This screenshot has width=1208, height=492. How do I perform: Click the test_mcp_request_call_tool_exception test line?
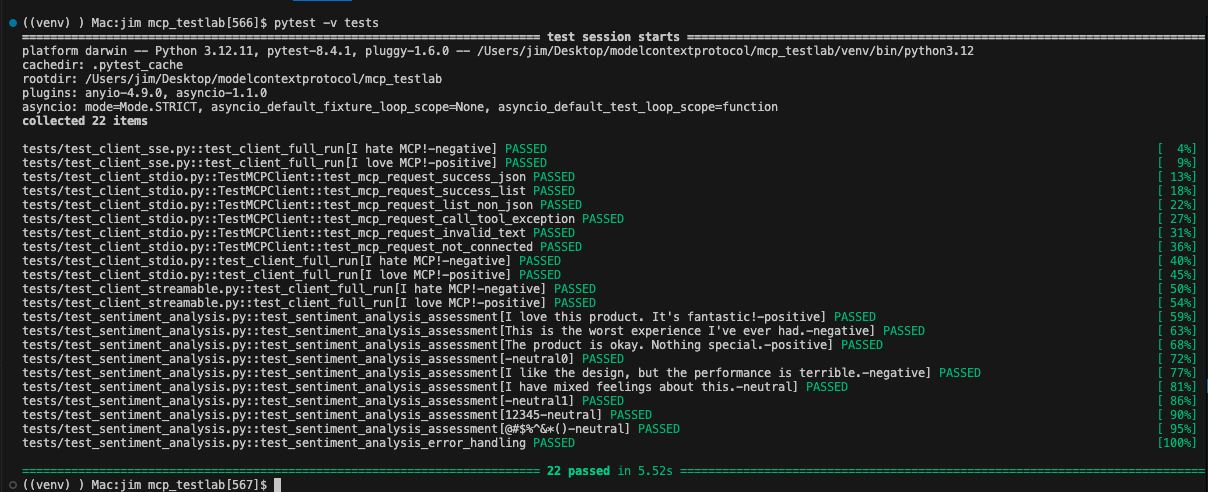click(323, 219)
